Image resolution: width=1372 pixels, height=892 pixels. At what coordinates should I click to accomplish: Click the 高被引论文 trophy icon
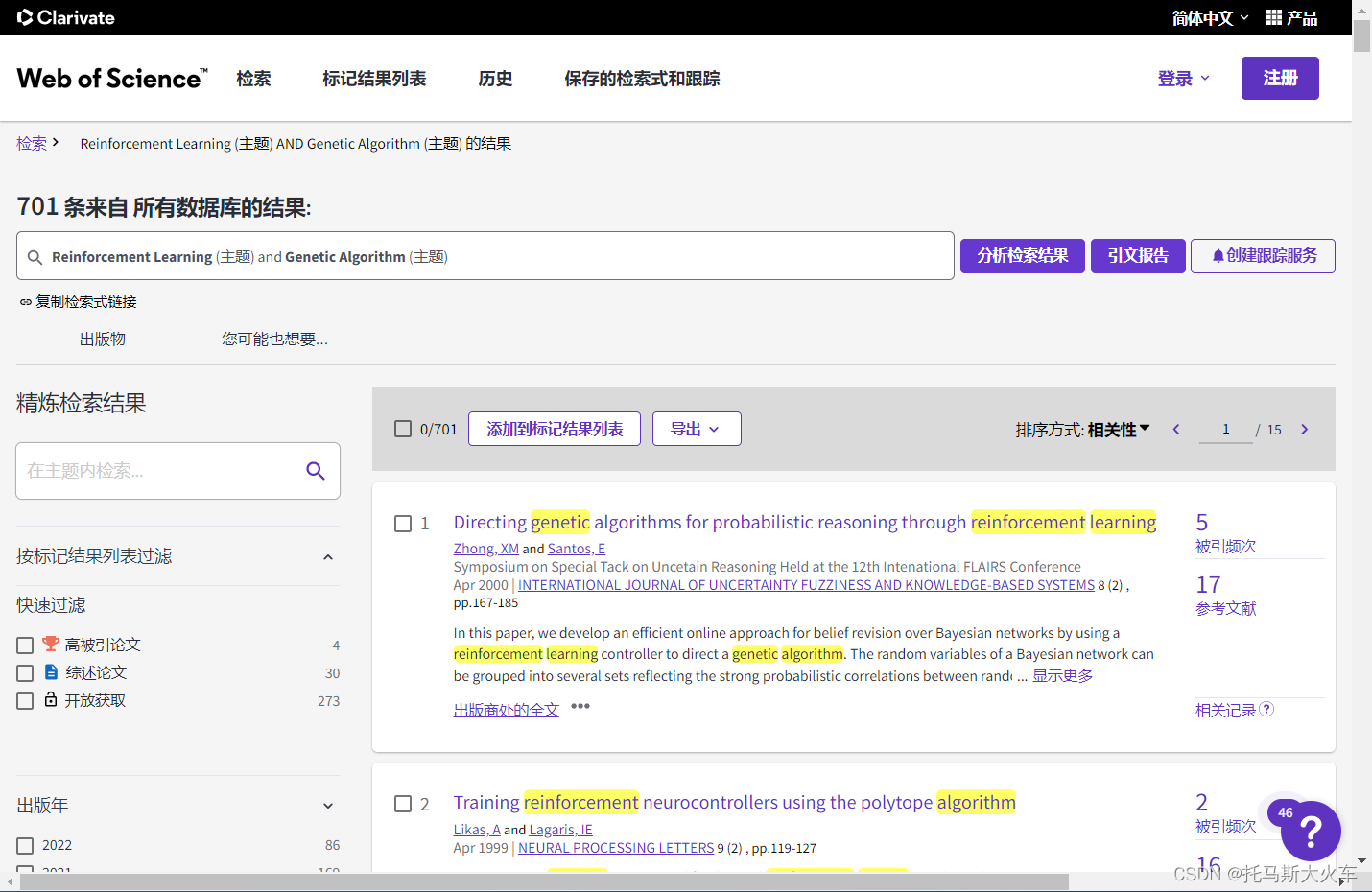(x=51, y=644)
